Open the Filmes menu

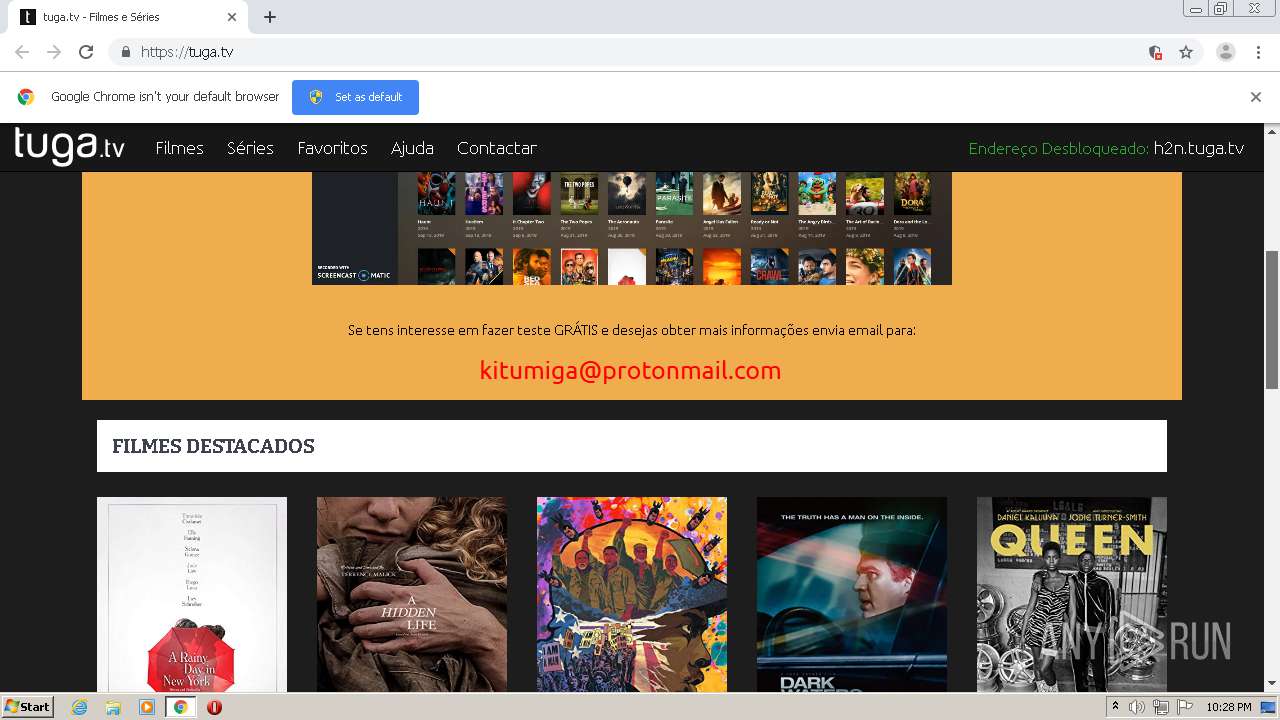pyautogui.click(x=180, y=148)
